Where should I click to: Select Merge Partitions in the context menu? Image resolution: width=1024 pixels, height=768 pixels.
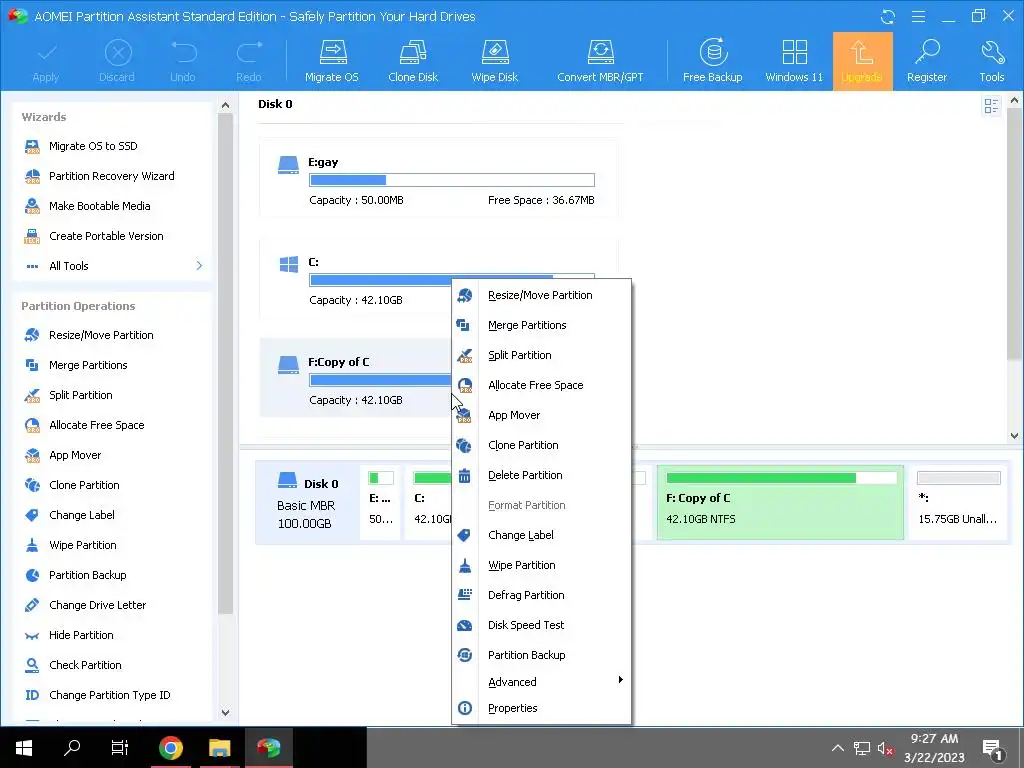pyautogui.click(x=541, y=325)
